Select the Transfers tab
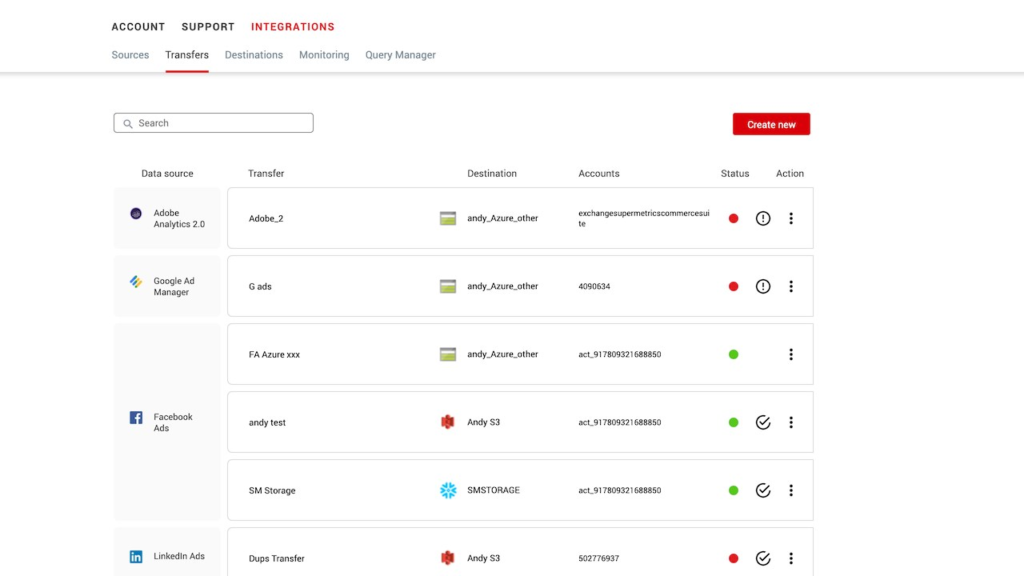1024x576 pixels. coord(187,55)
